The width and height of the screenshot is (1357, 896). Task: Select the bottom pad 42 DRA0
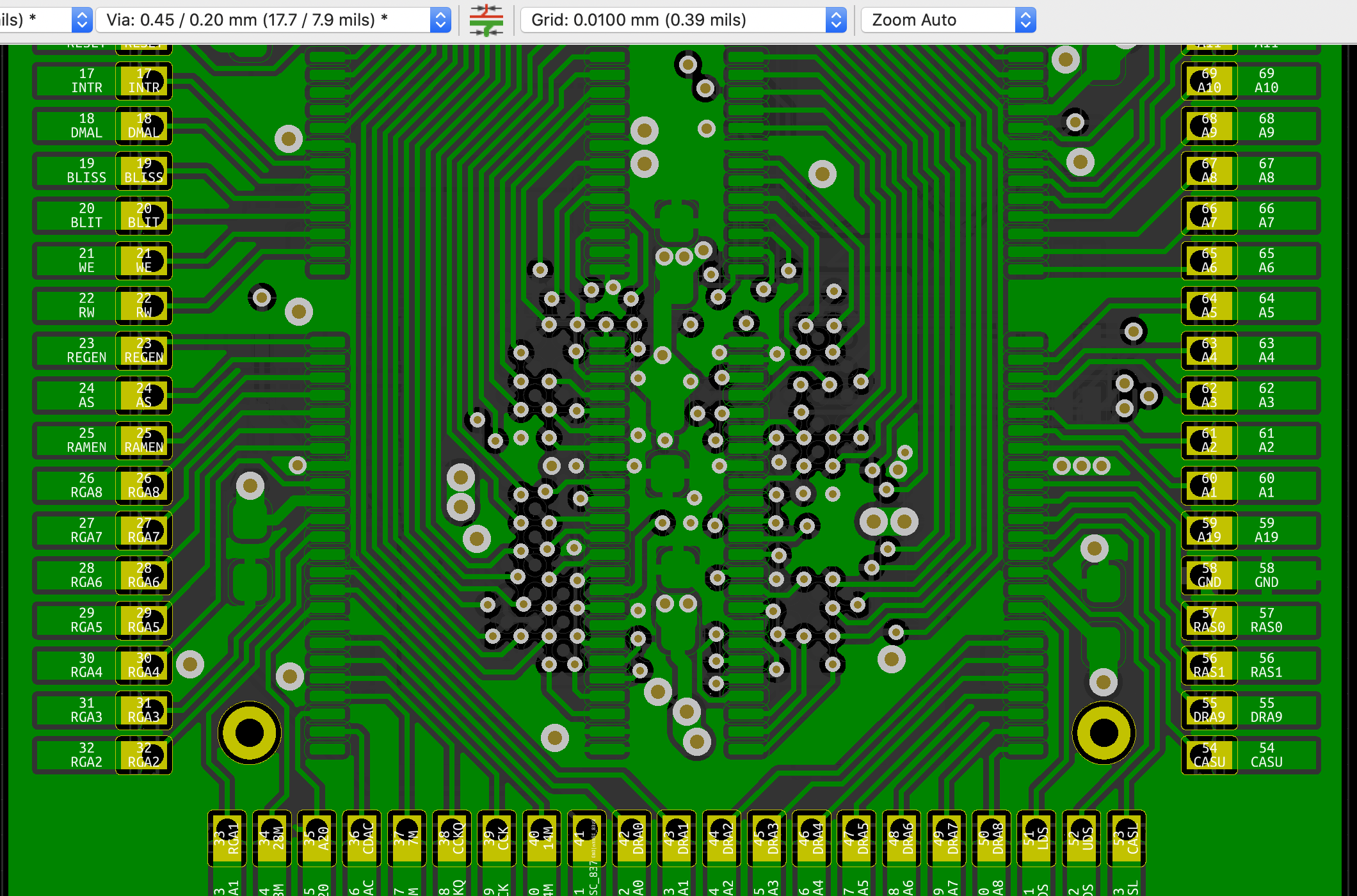632,838
